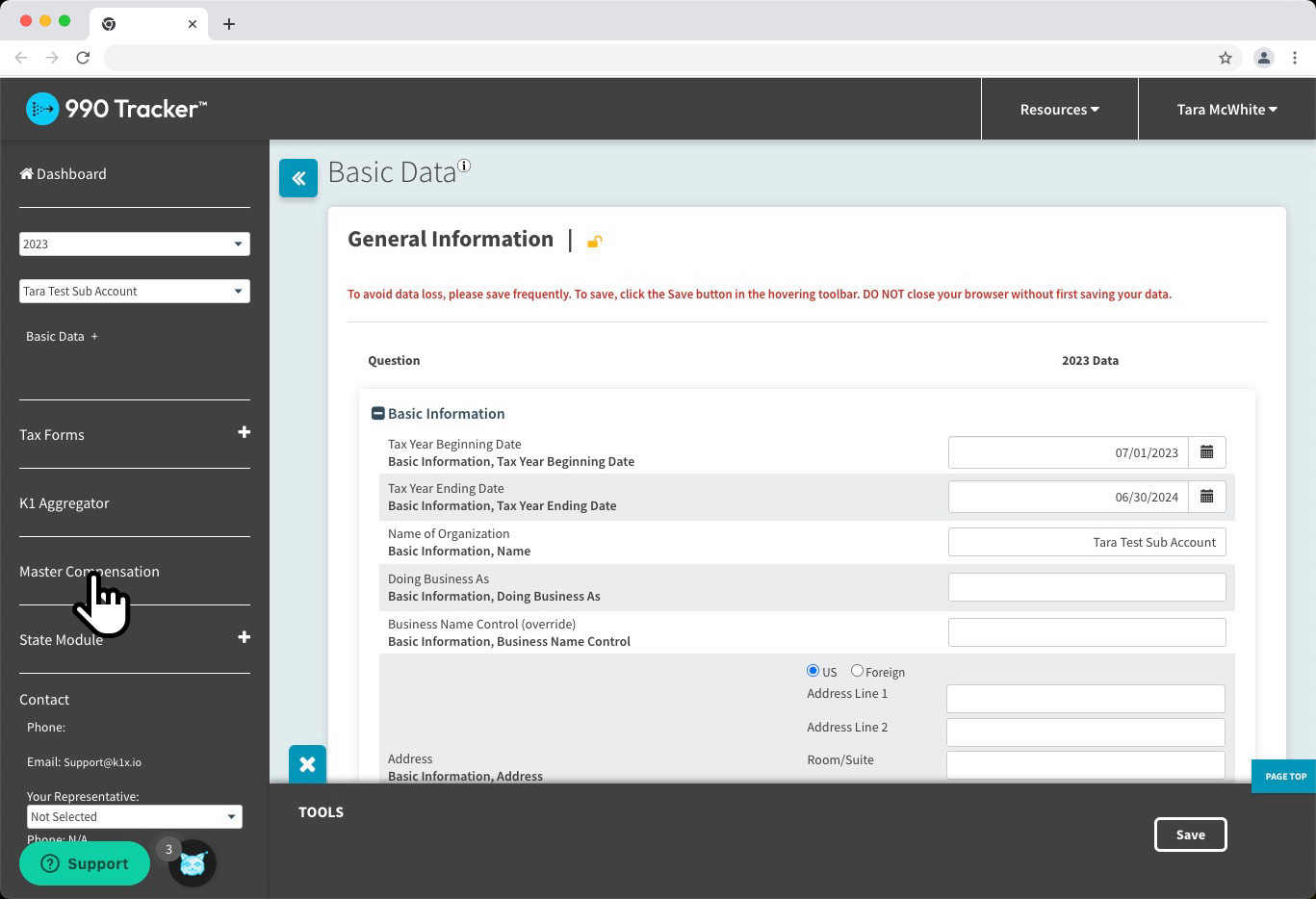Image resolution: width=1316 pixels, height=899 pixels.
Task: Open the Tara Test Sub Account dropdown
Action: point(135,292)
